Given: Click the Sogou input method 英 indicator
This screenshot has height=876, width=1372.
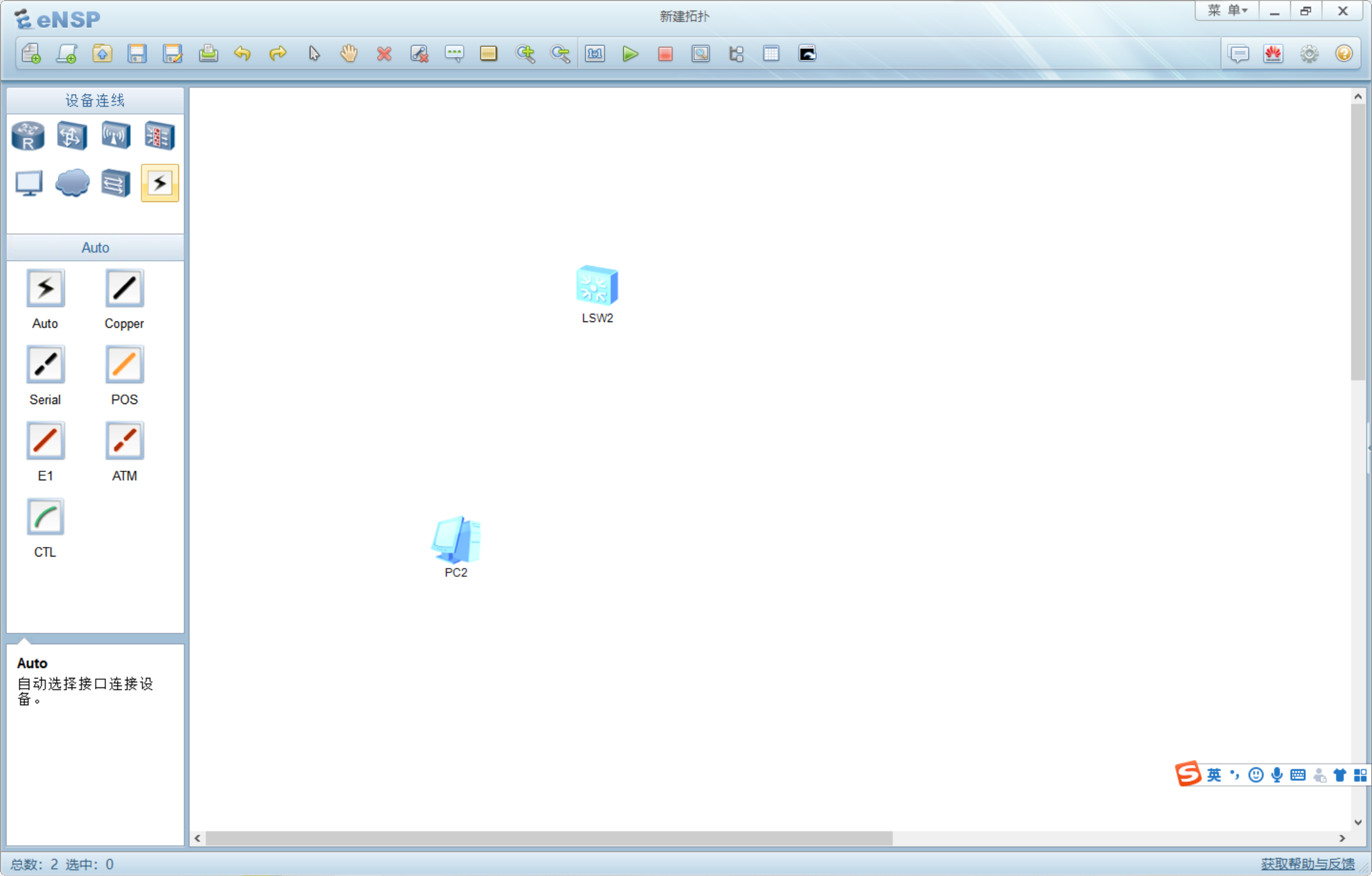Looking at the screenshot, I should (x=1214, y=775).
